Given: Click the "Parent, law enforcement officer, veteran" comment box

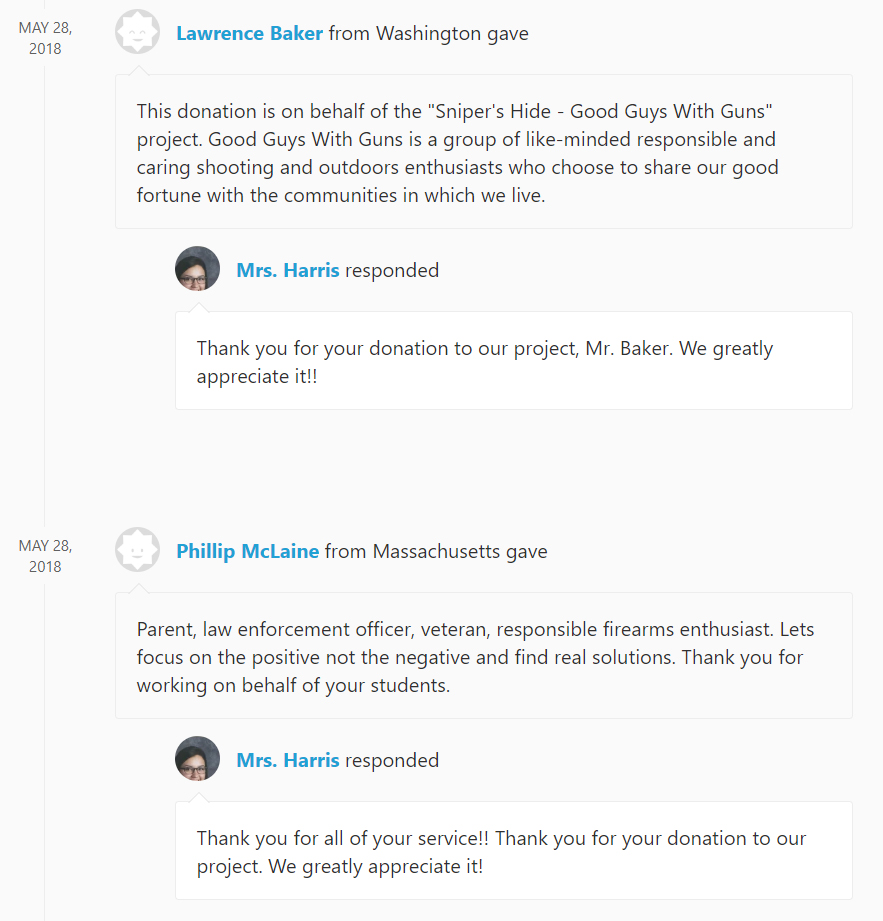Looking at the screenshot, I should click(483, 655).
